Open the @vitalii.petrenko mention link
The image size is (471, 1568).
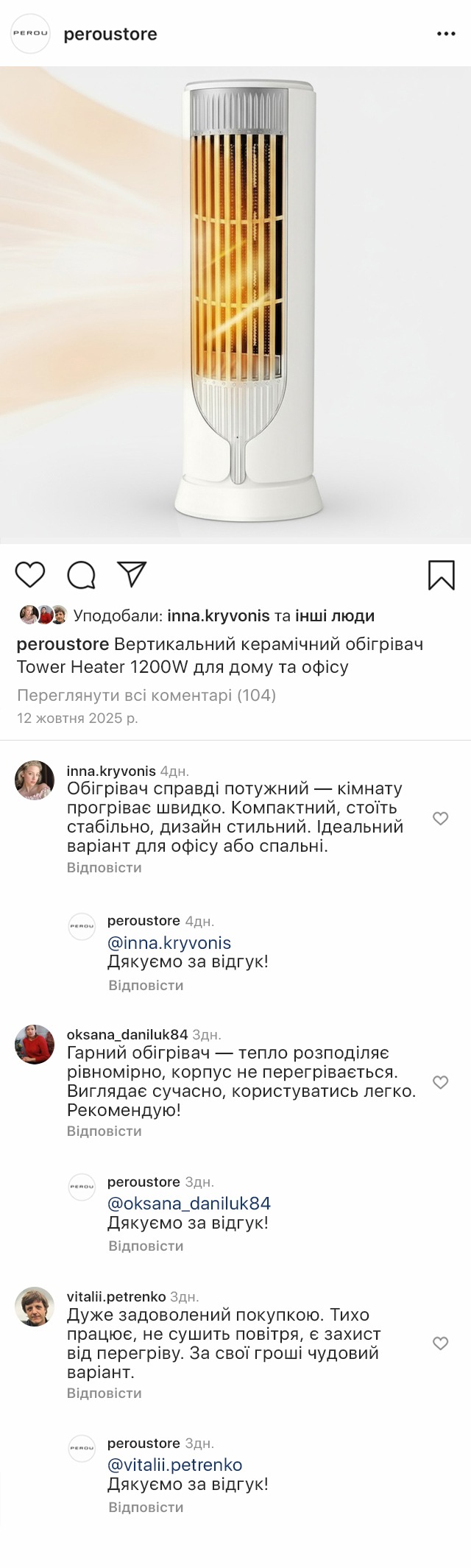175,1465
